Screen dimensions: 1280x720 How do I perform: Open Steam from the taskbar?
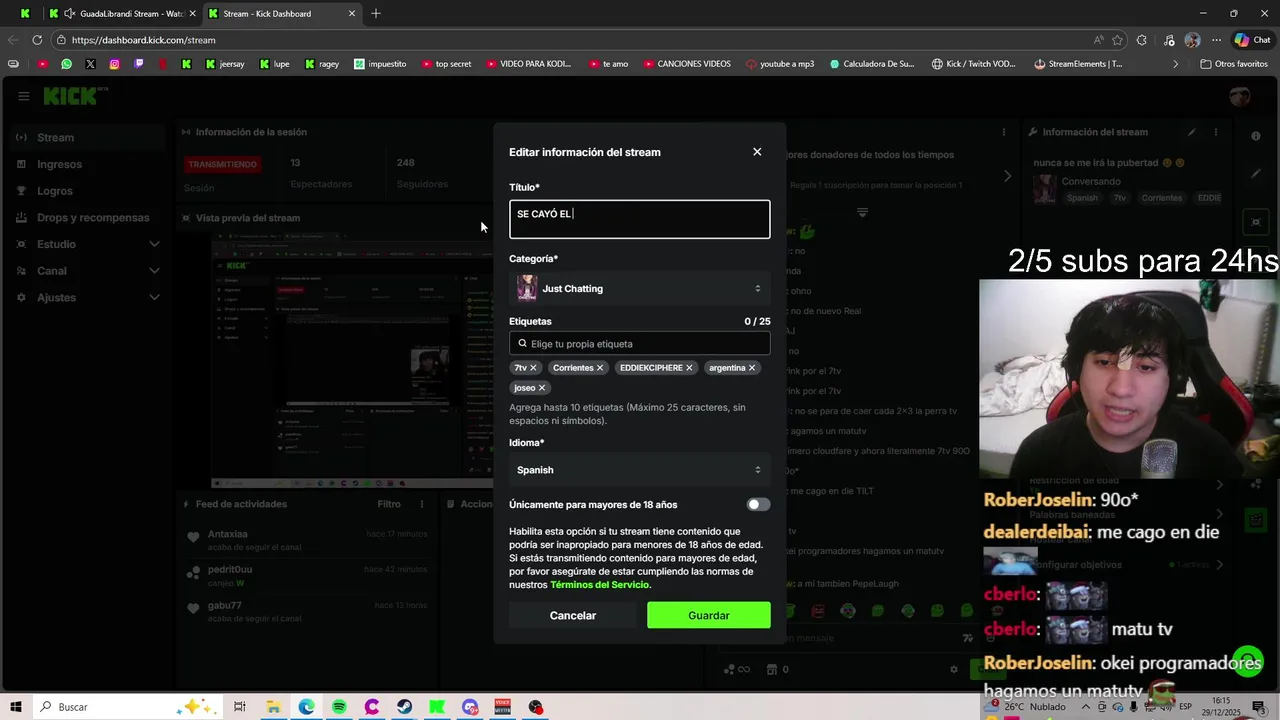click(x=405, y=707)
